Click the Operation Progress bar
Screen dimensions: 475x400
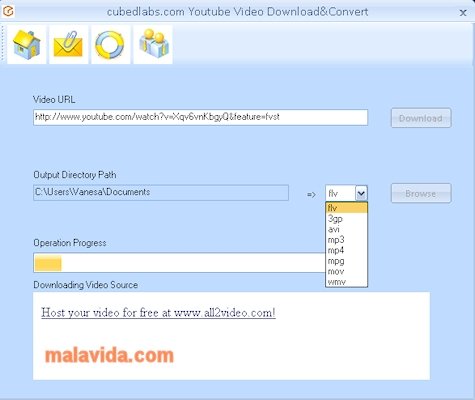point(179,263)
